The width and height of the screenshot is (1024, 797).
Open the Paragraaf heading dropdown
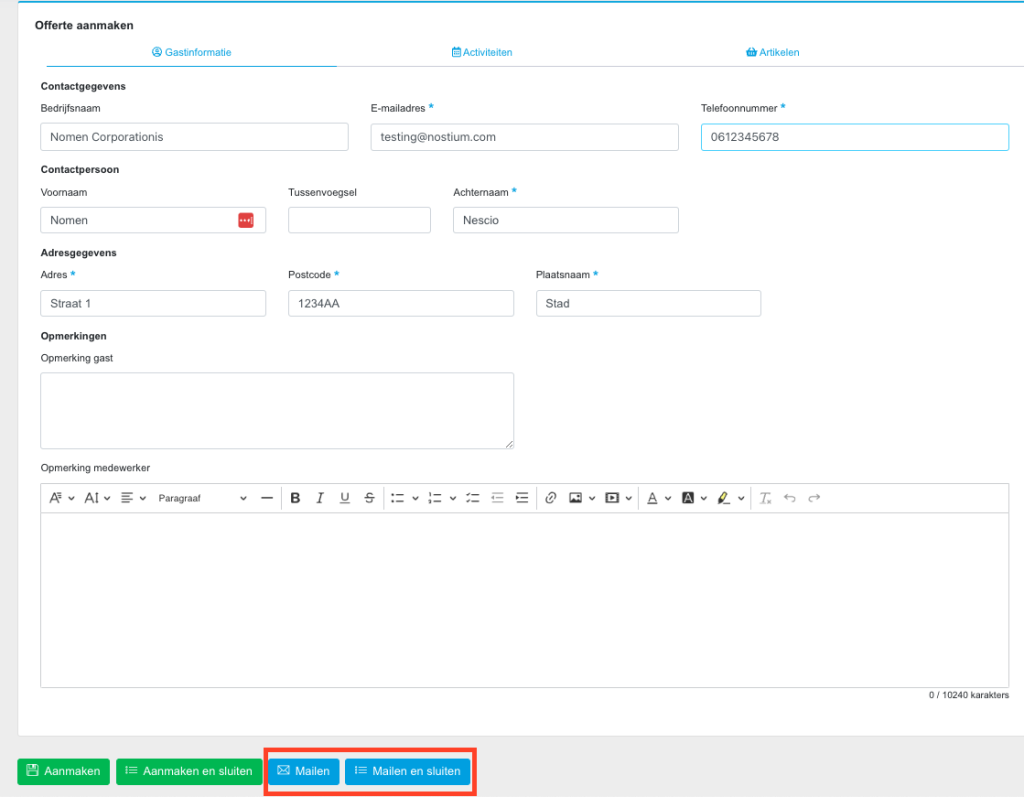(202, 498)
